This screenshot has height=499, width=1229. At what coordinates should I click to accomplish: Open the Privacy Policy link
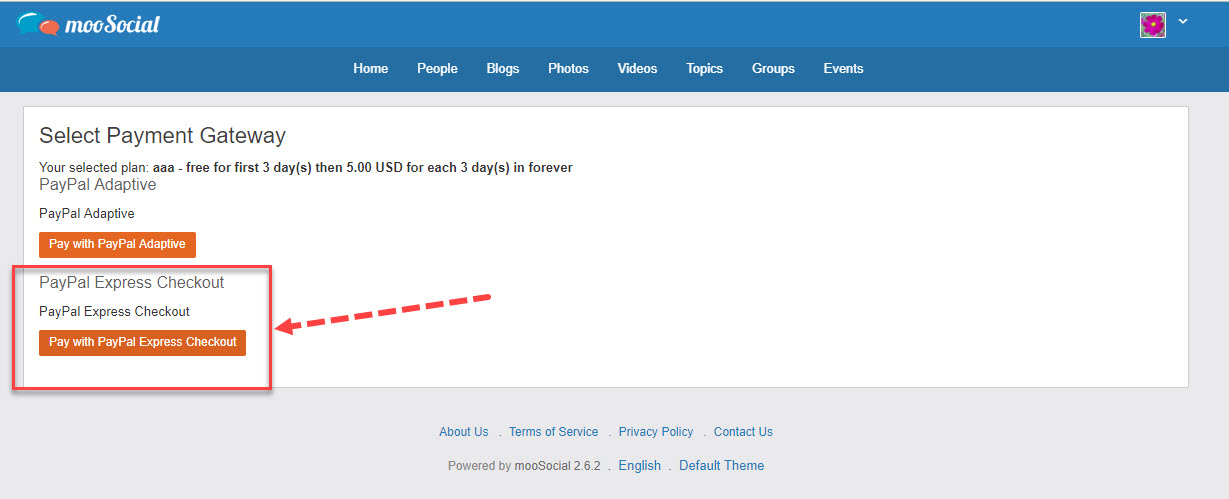click(x=656, y=432)
